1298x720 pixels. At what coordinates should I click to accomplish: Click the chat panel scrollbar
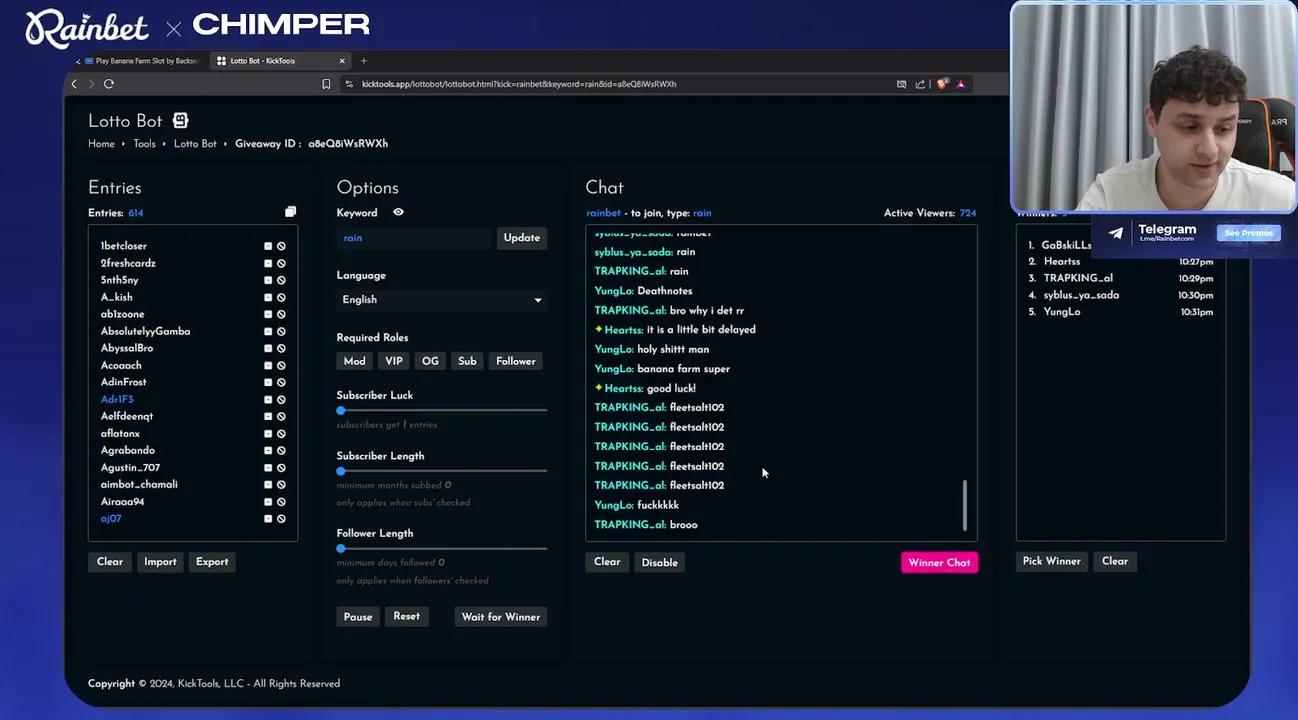(x=965, y=505)
